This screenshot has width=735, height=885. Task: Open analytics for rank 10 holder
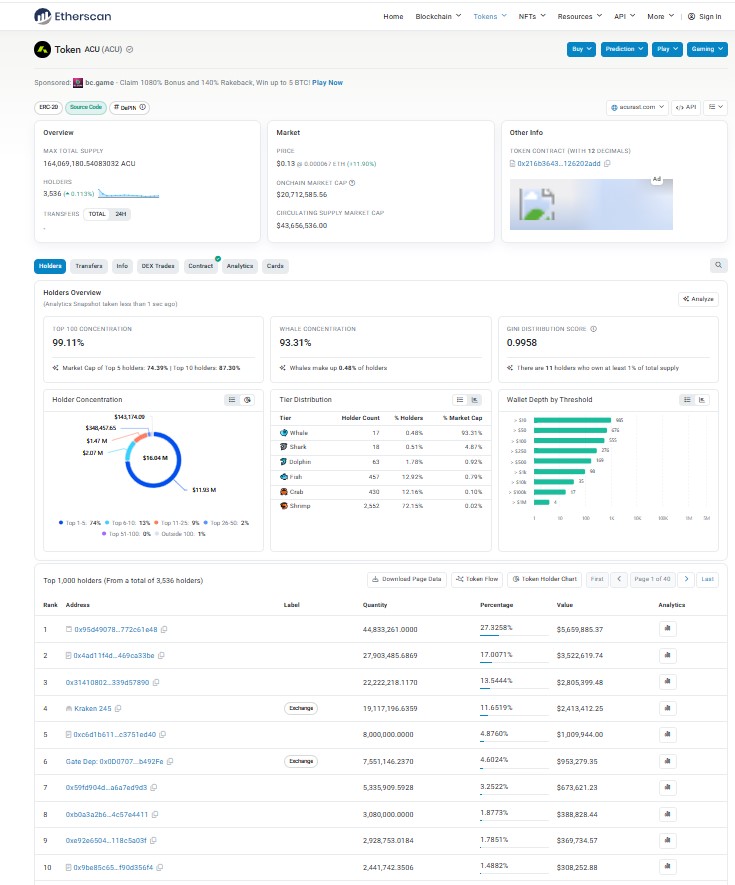[x=667, y=867]
